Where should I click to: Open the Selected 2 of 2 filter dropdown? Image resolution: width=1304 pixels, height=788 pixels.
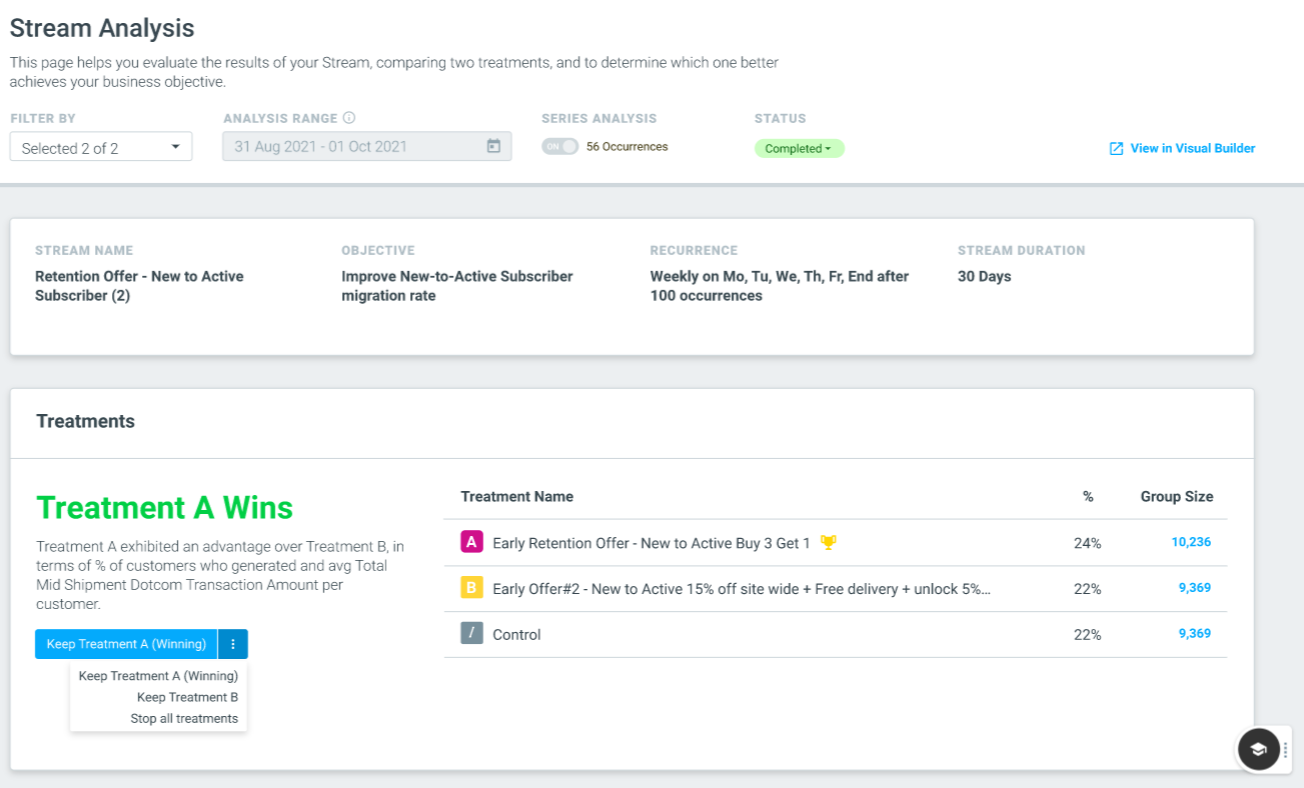[x=101, y=147]
